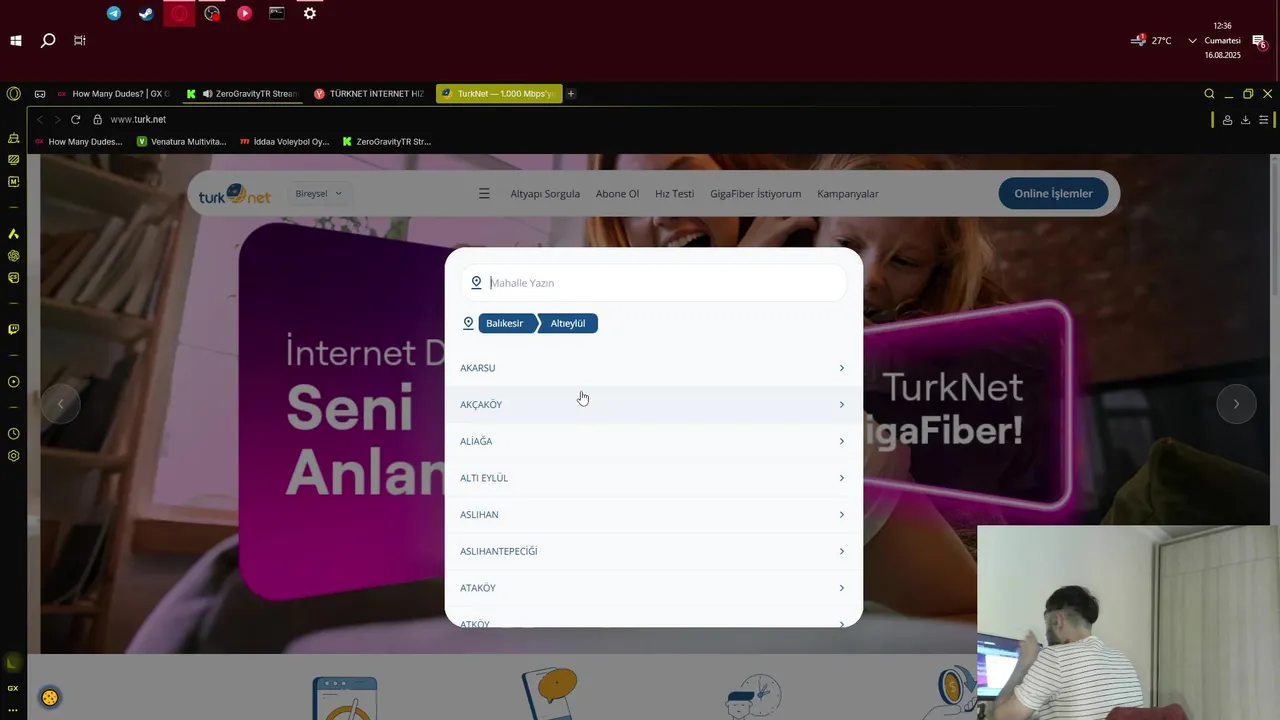The height and width of the screenshot is (720, 1280).
Task: Click the red Opera GX taskbar icon
Action: pos(179,13)
